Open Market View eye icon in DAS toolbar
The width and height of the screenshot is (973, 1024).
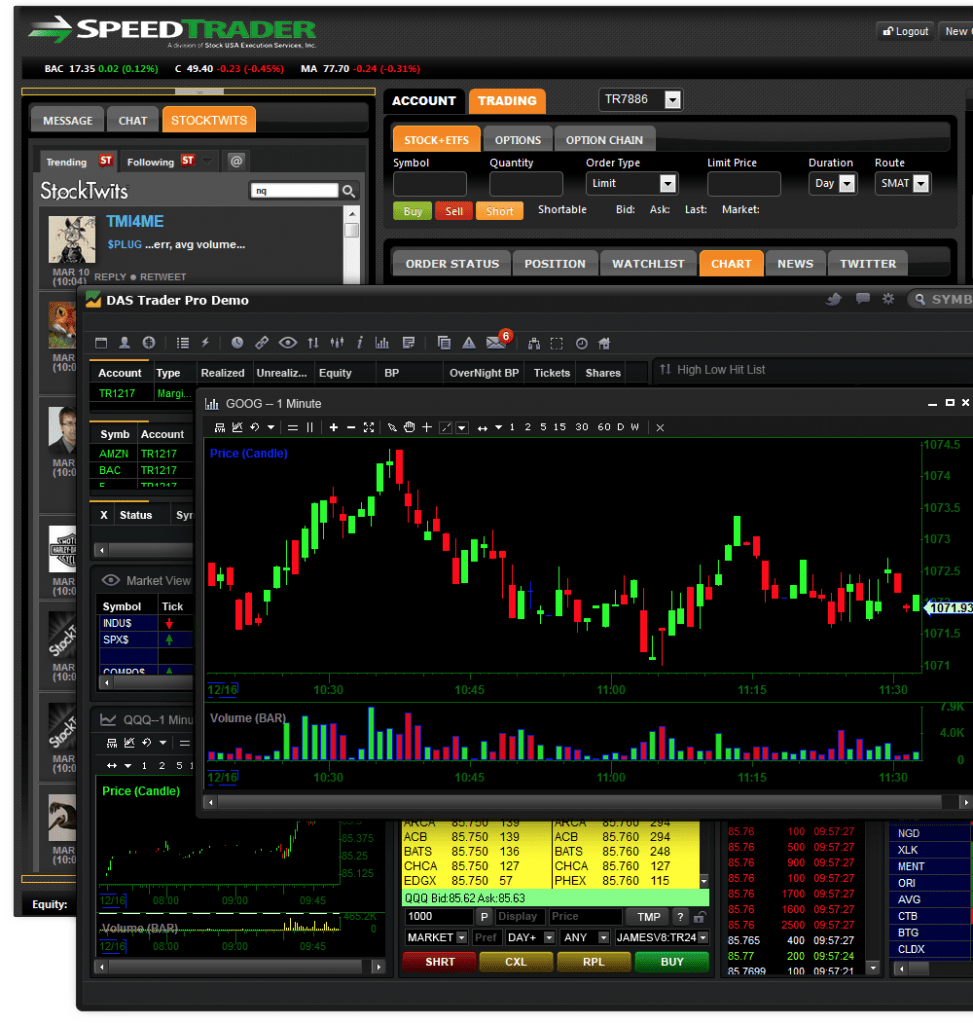tap(287, 343)
